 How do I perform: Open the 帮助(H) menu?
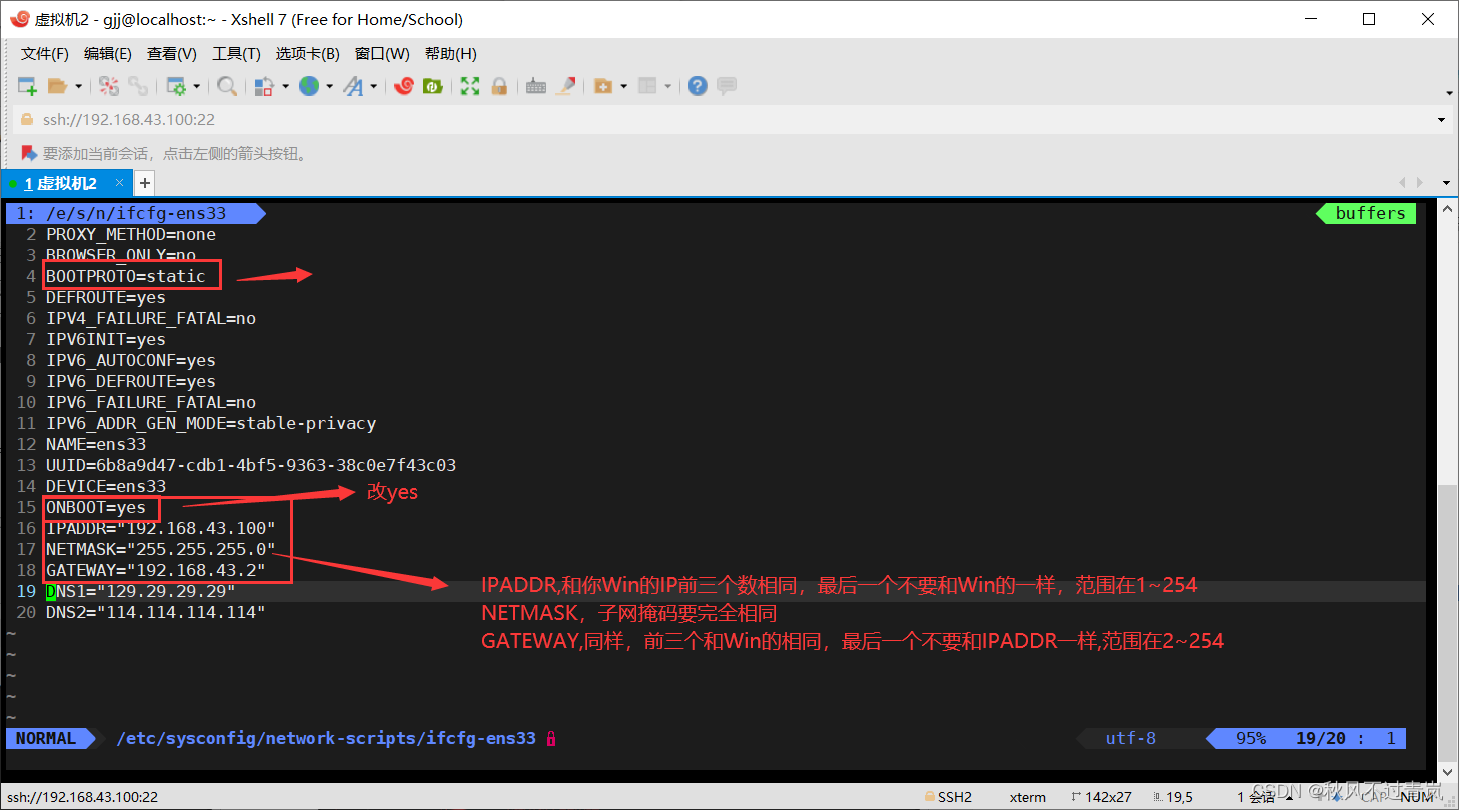451,53
